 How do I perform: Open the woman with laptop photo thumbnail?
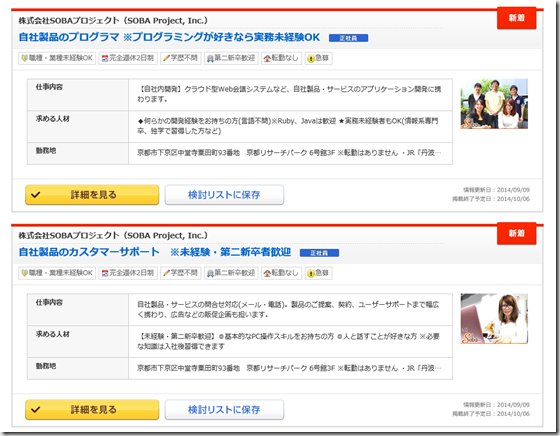point(494,319)
